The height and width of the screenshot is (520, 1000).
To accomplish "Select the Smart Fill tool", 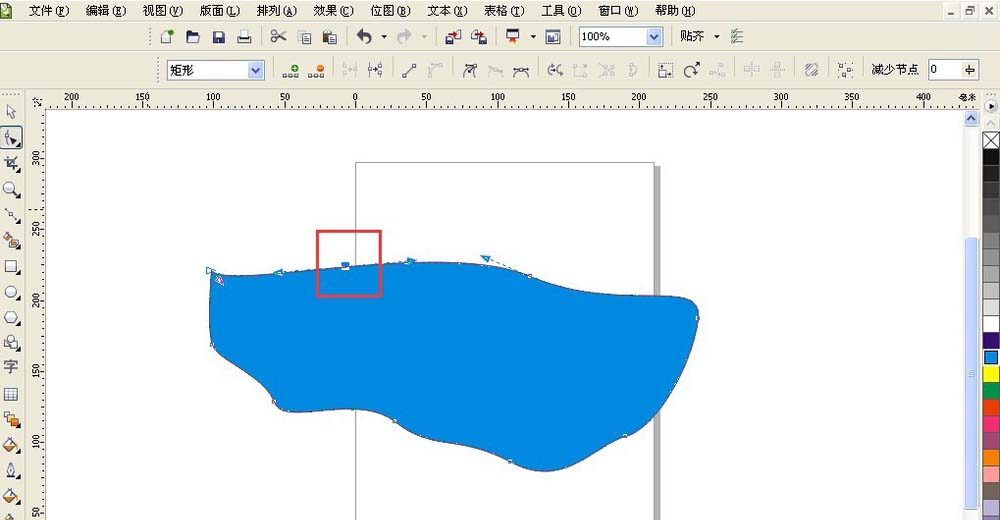I will pos(11,241).
